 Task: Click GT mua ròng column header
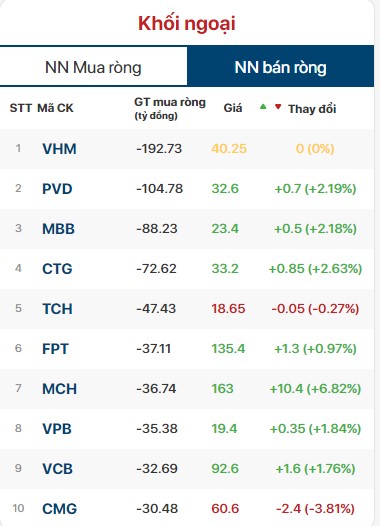[x=170, y=108]
